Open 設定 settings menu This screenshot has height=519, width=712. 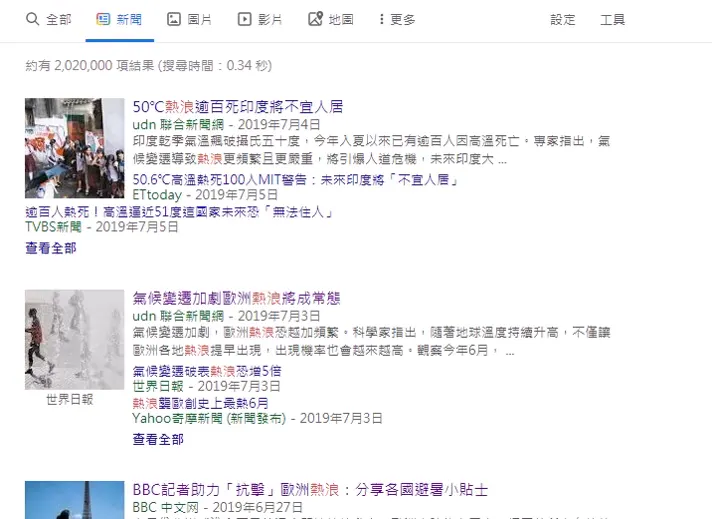click(x=563, y=20)
